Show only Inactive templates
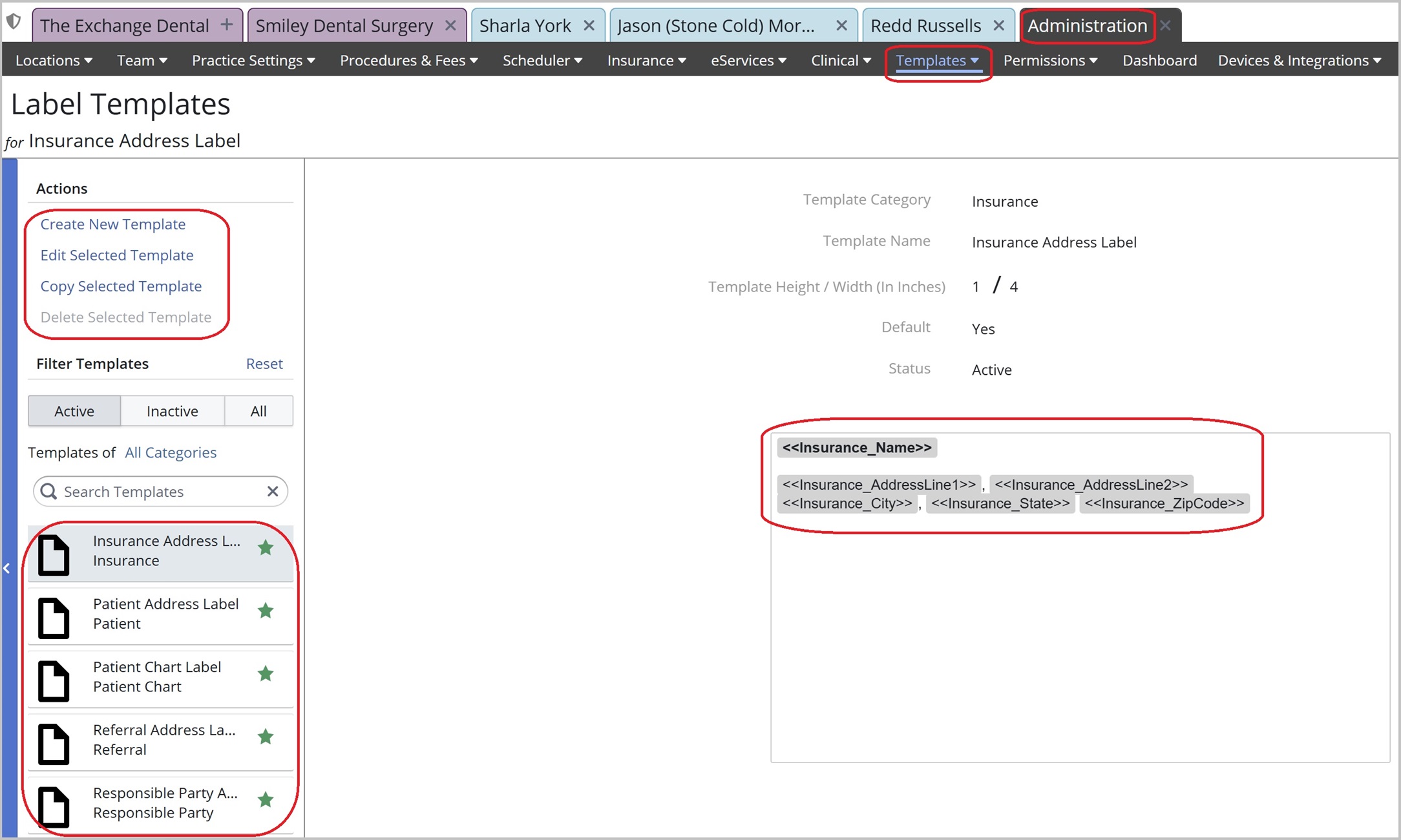 click(172, 411)
